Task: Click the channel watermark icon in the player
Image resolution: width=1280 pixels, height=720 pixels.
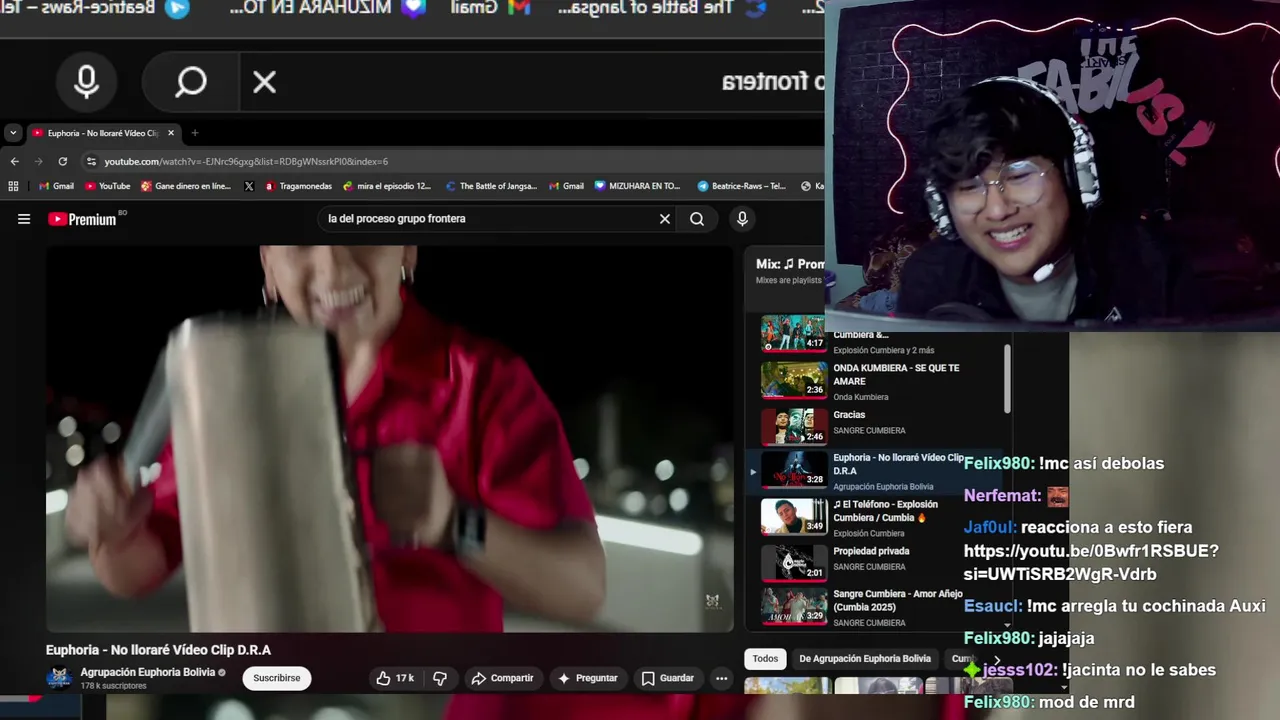Action: [712, 601]
